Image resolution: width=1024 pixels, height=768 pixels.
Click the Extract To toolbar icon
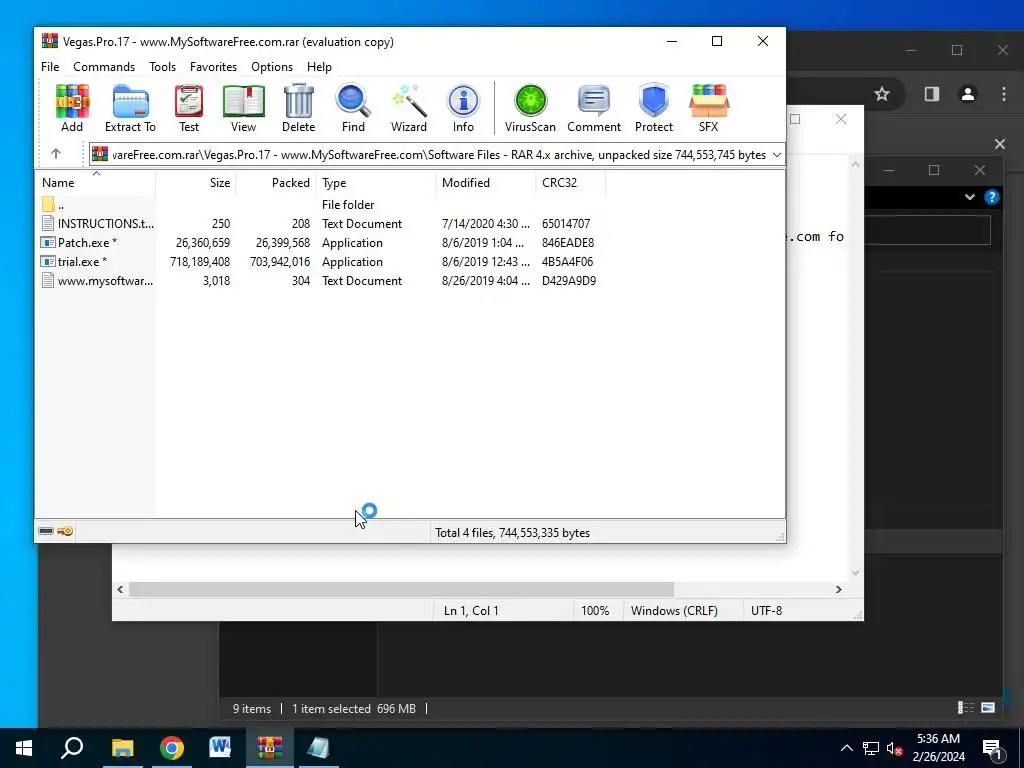pos(130,108)
